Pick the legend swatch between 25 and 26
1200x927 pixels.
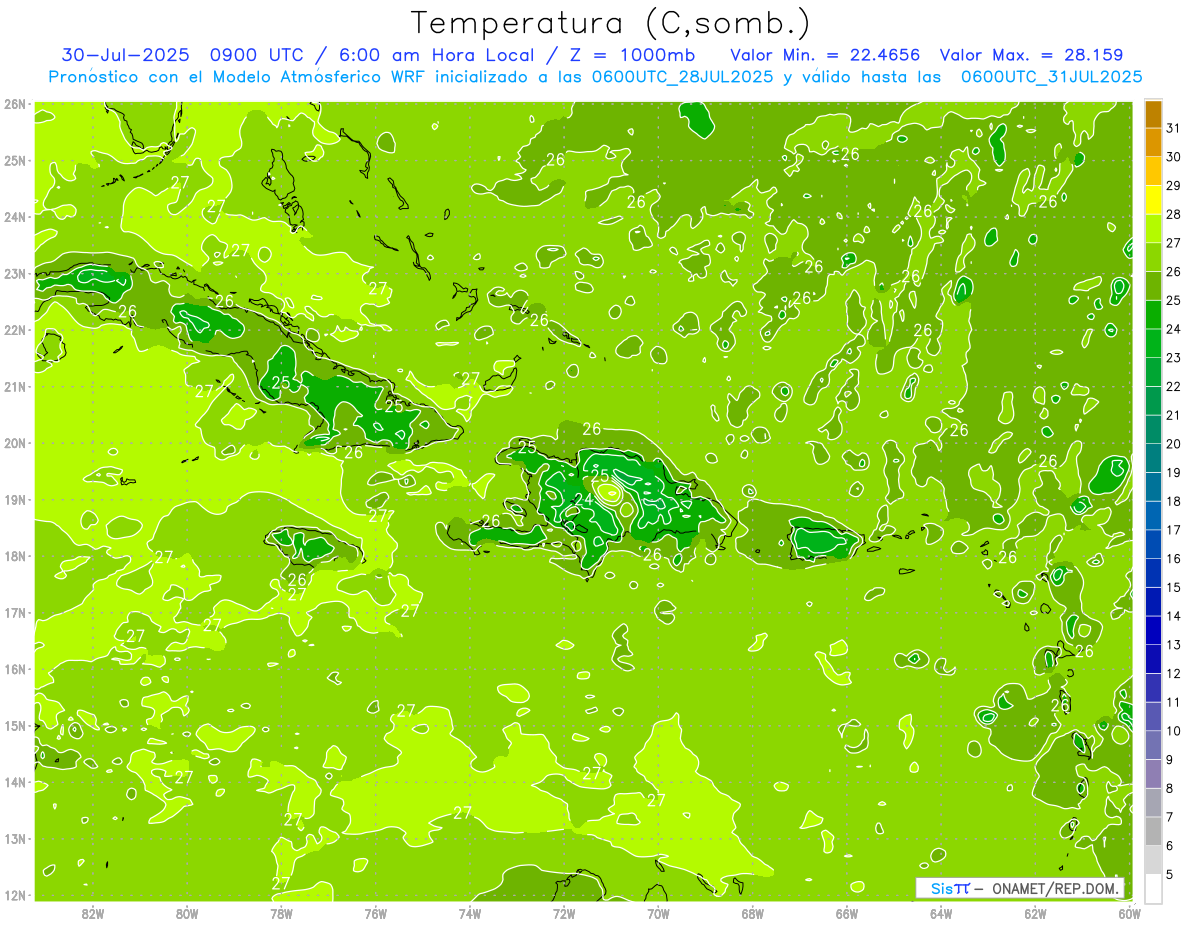tap(1153, 286)
